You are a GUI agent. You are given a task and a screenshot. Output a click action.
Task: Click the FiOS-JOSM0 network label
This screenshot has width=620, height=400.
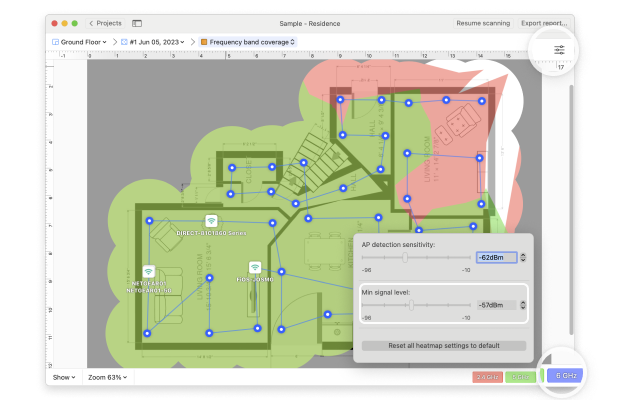click(x=255, y=279)
